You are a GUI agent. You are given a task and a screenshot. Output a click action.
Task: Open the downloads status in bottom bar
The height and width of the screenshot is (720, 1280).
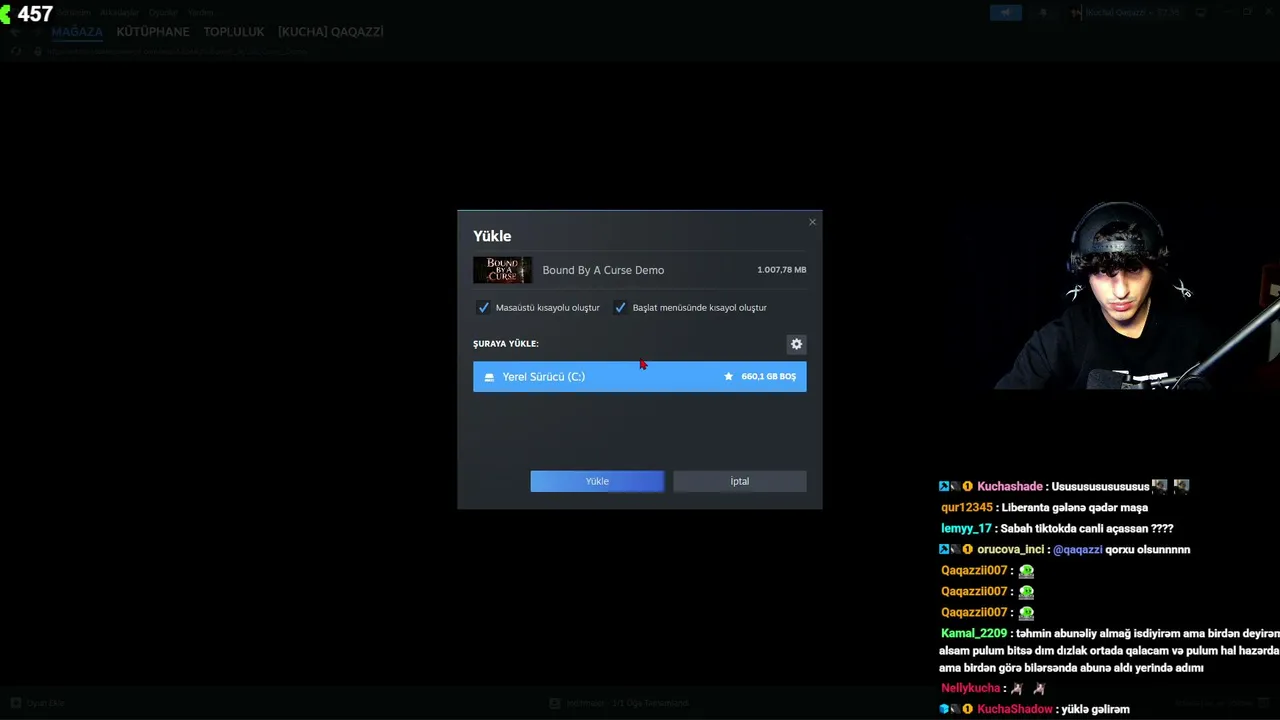point(620,703)
